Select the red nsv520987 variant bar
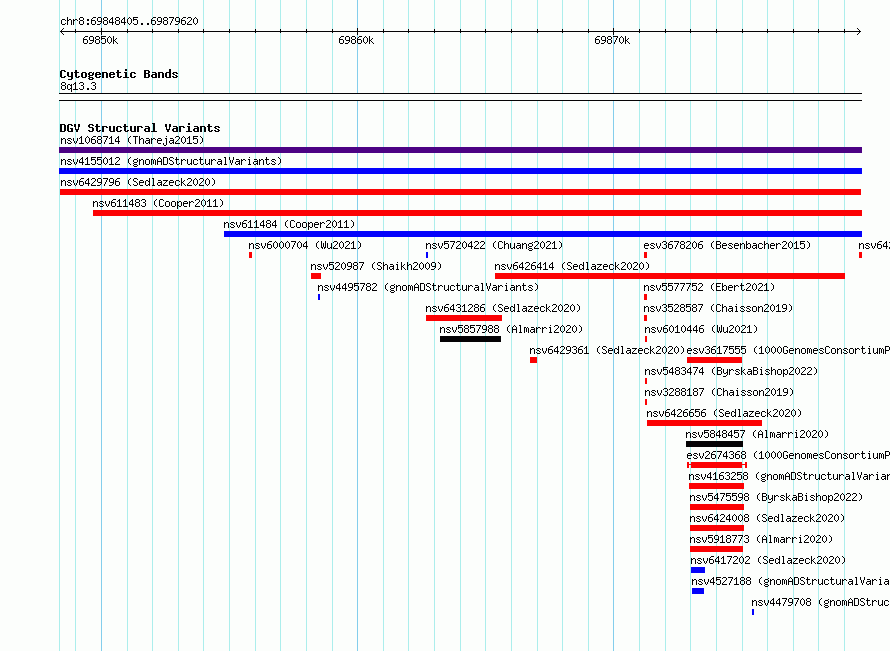The image size is (890, 651). 316,276
